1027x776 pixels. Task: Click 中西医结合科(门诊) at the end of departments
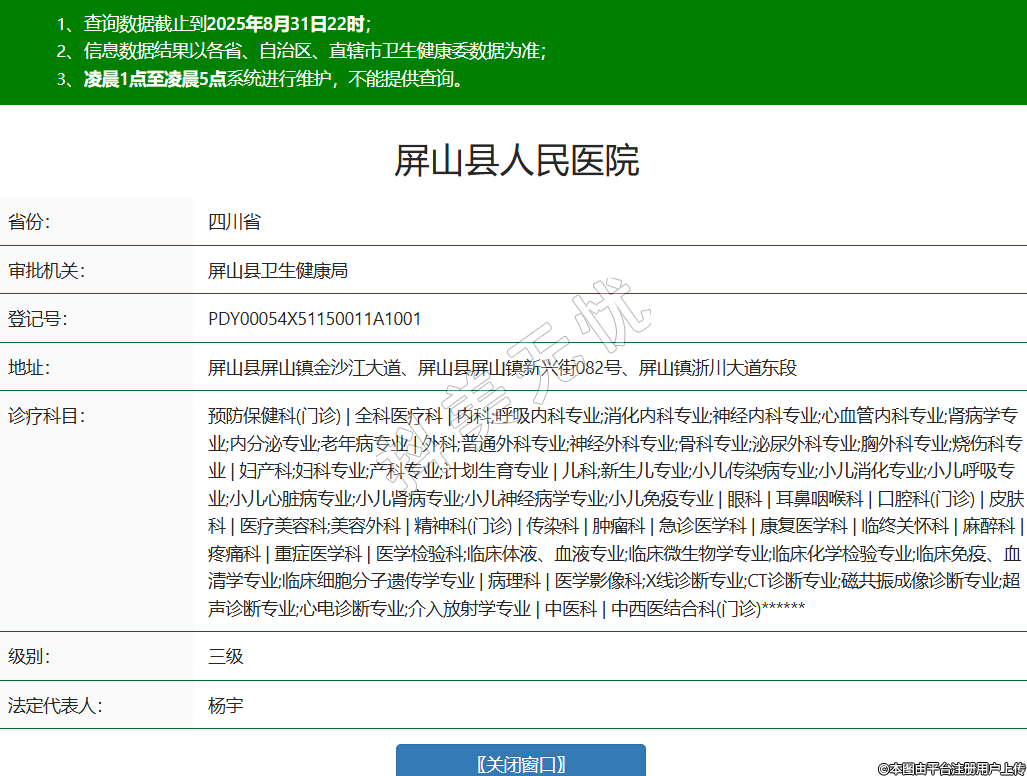coord(686,608)
